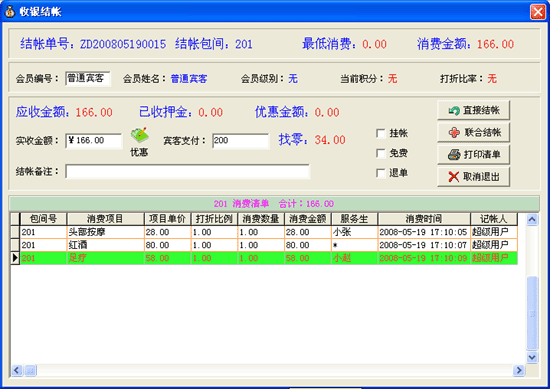Click the printer icon for 打印清单
This screenshot has width=550, height=389.
(454, 154)
